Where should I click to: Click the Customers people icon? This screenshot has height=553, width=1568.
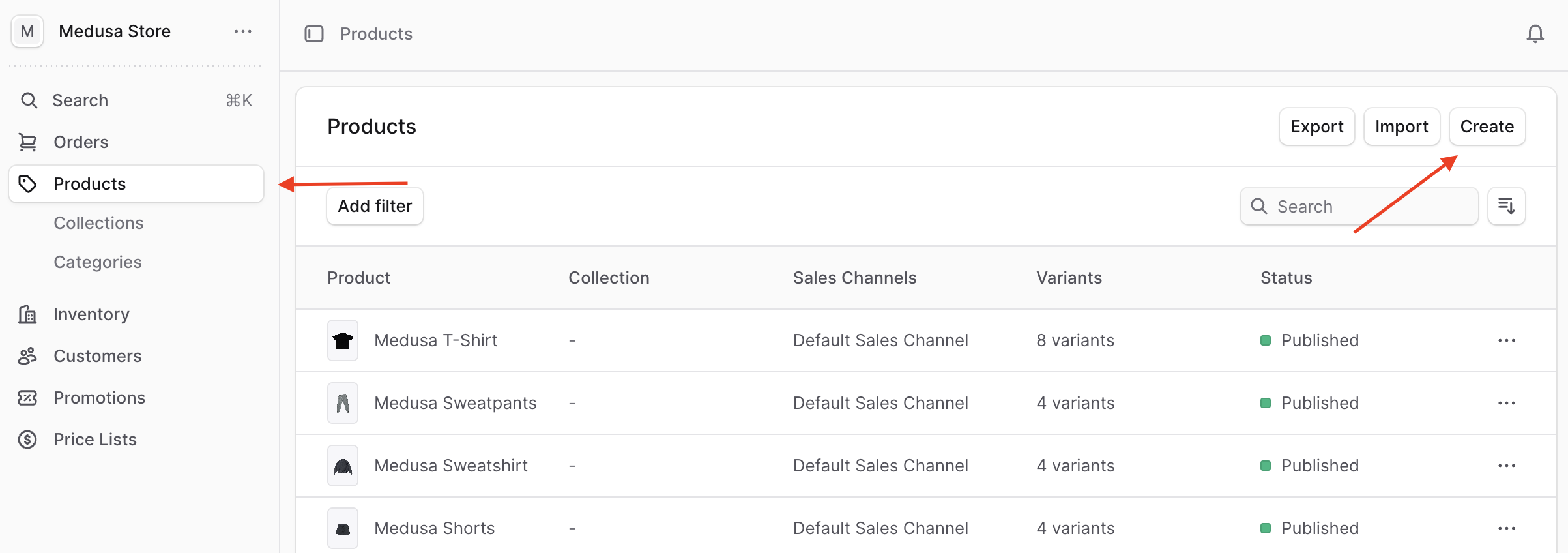pyautogui.click(x=27, y=356)
